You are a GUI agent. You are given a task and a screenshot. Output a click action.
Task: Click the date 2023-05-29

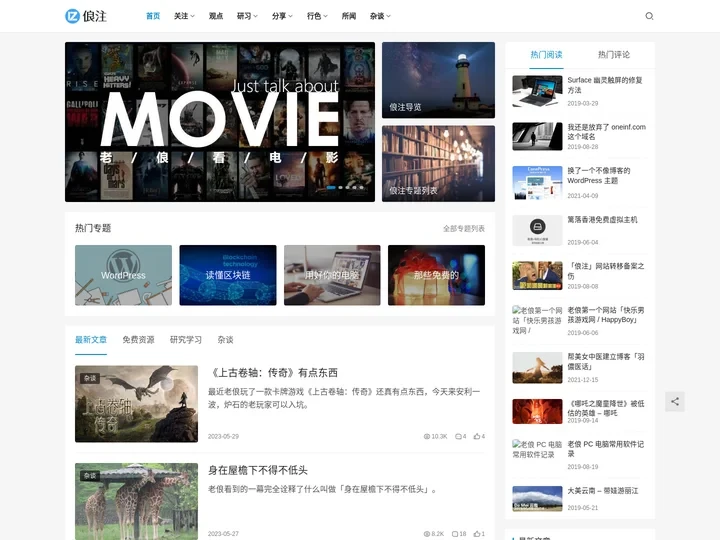(x=223, y=436)
